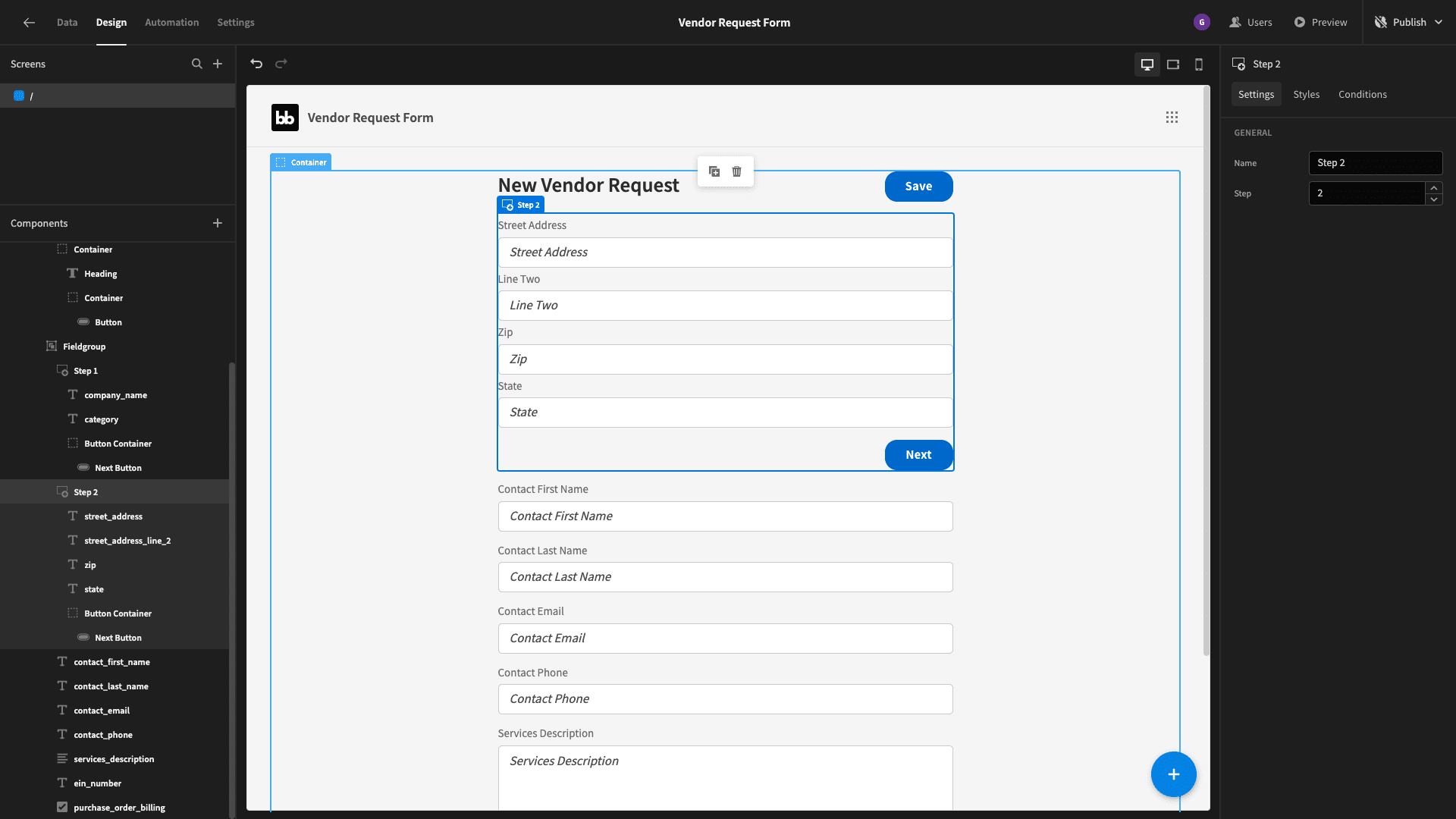Select the company_name field in tree
The width and height of the screenshot is (1456, 819).
[x=115, y=395]
